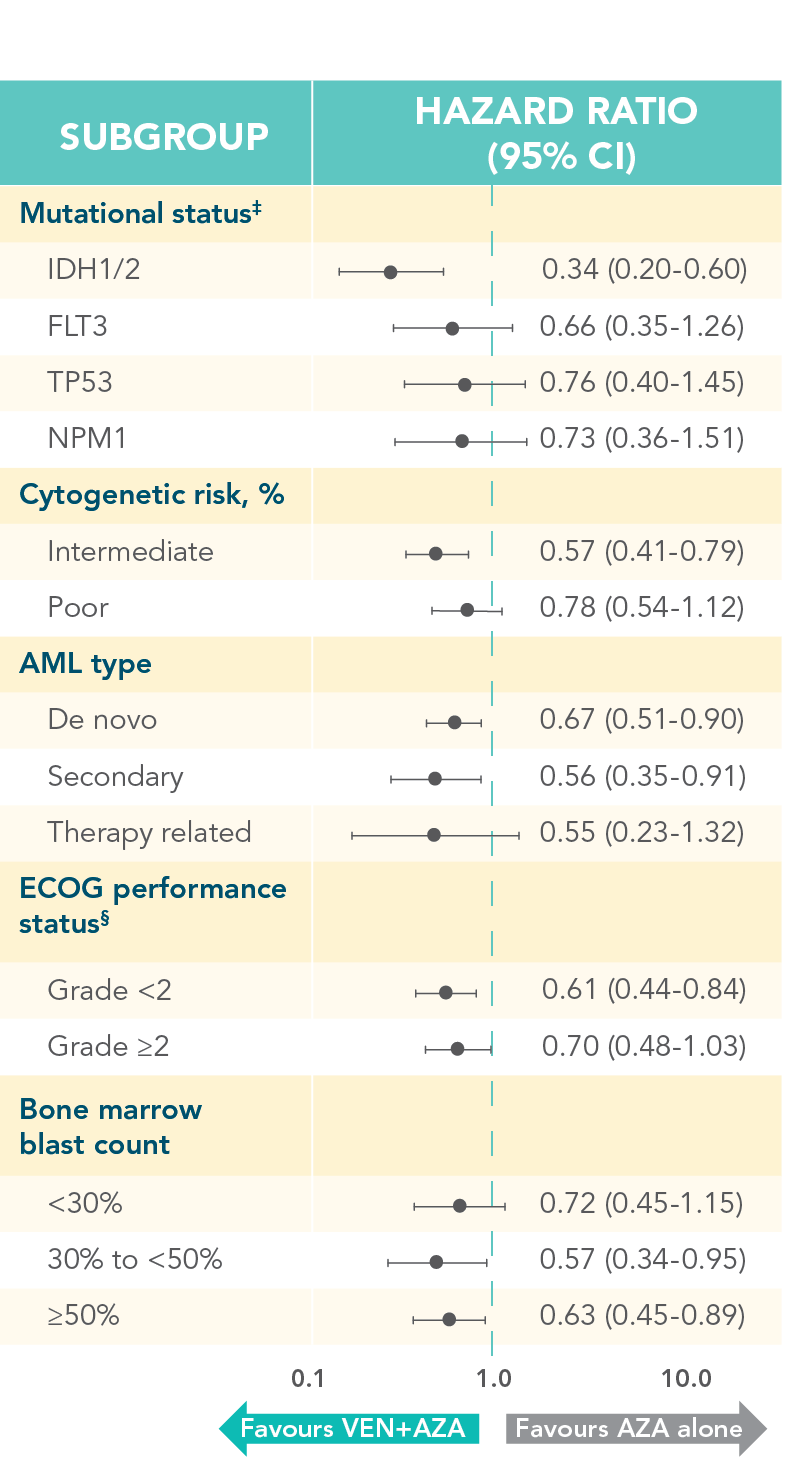This screenshot has width=812, height=1457.
Task: Click the Grade ≥2 row label
Action: pyautogui.click(x=108, y=1047)
